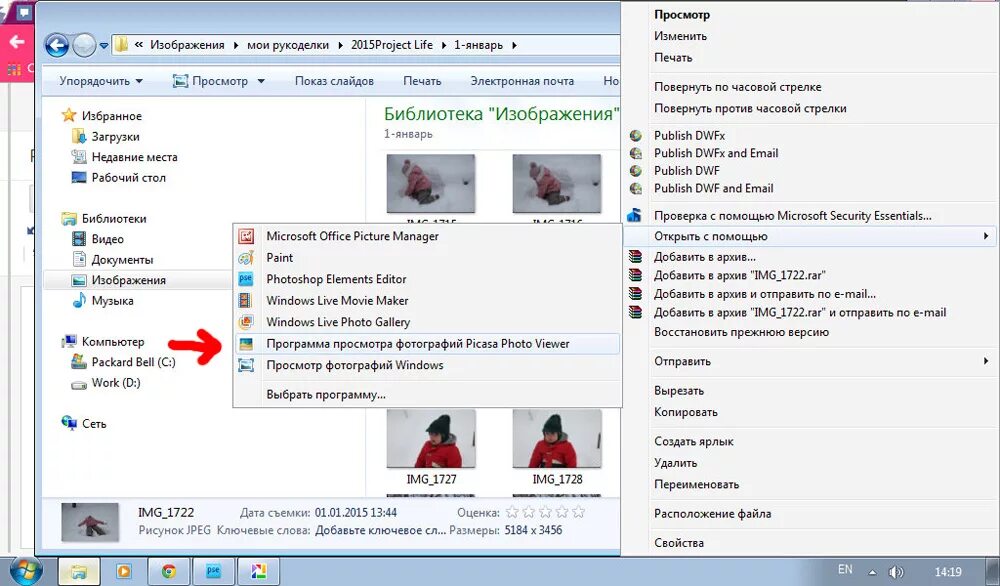
Task: Click 'Недавние места' in the sidebar
Action: (134, 157)
